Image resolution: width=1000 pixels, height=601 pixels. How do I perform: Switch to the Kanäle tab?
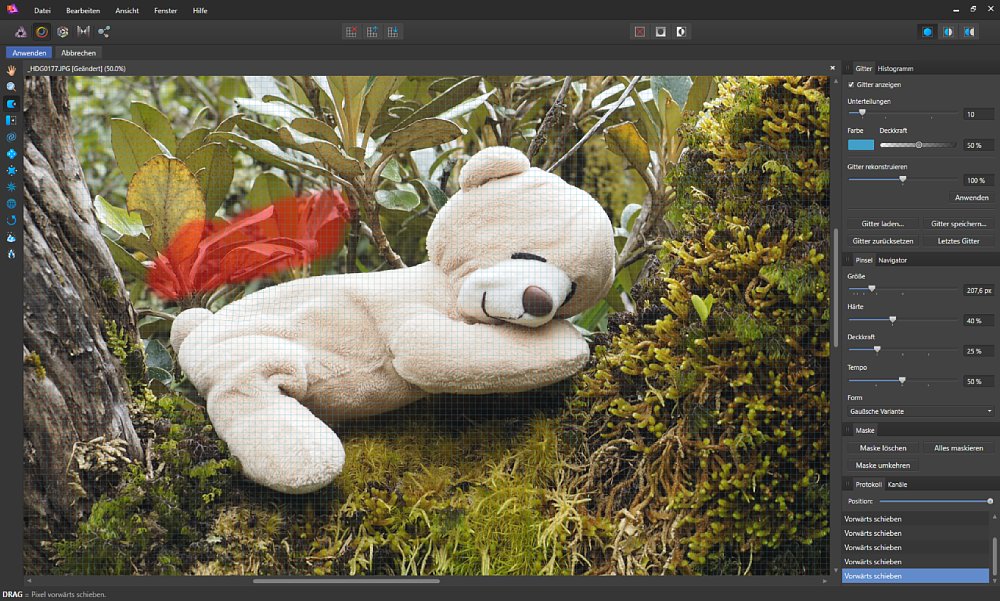tap(897, 484)
